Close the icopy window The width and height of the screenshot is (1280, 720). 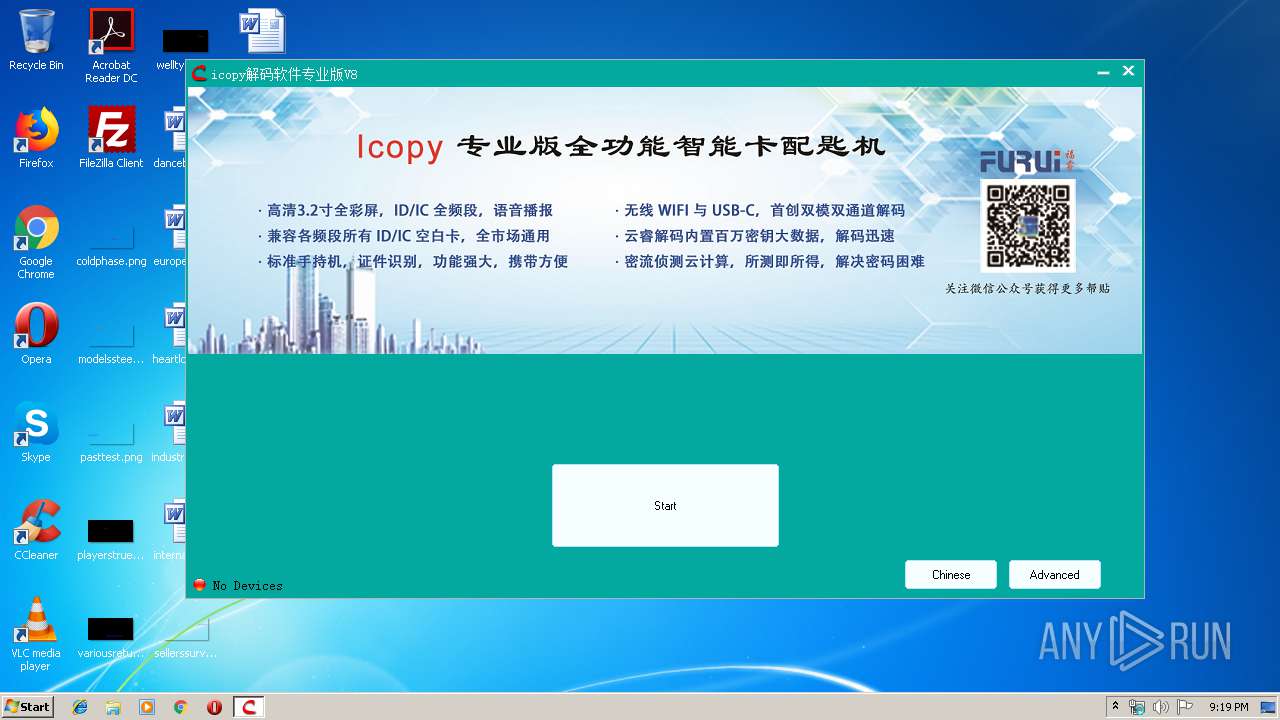1128,71
